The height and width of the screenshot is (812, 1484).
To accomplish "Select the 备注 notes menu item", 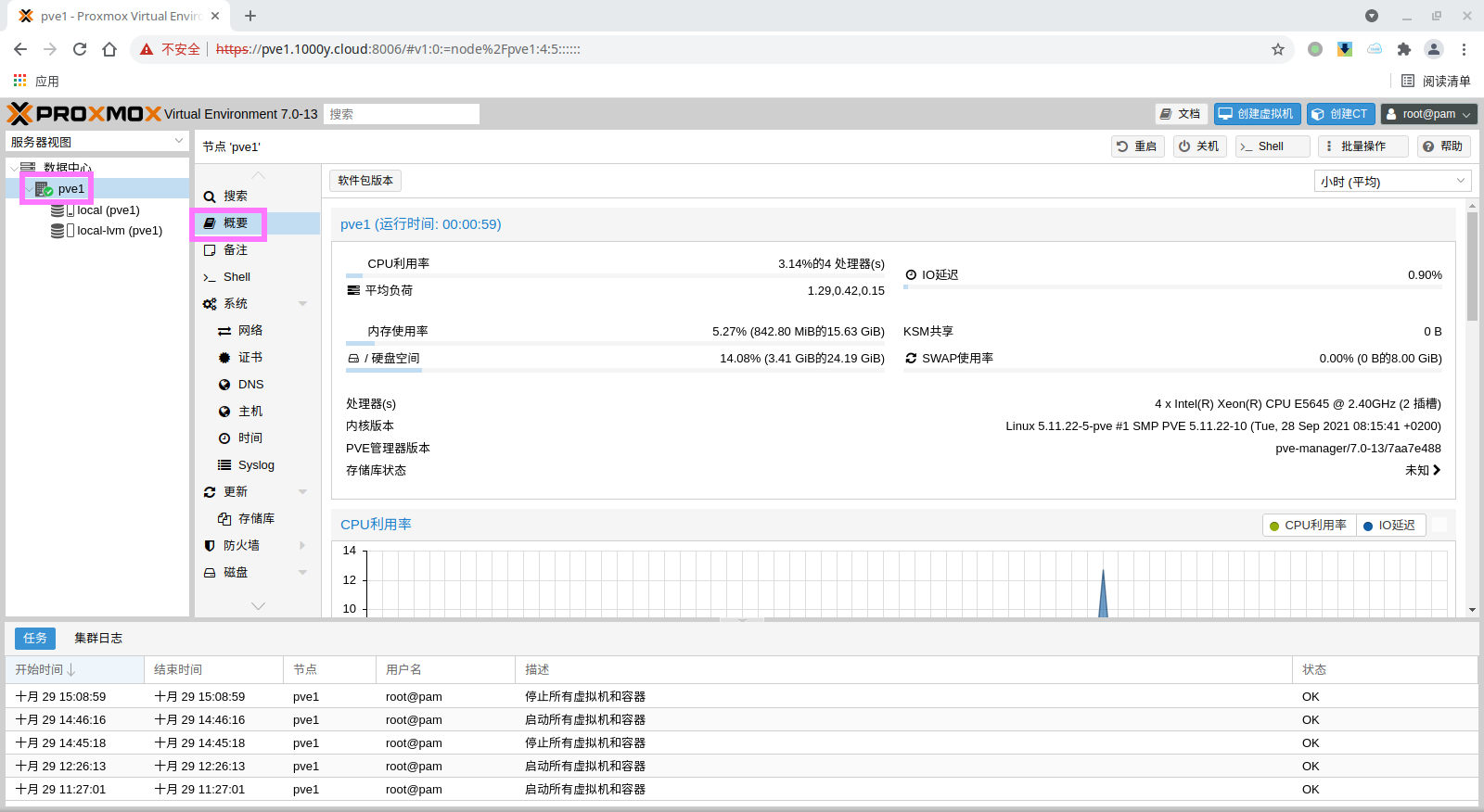I will click(x=235, y=250).
